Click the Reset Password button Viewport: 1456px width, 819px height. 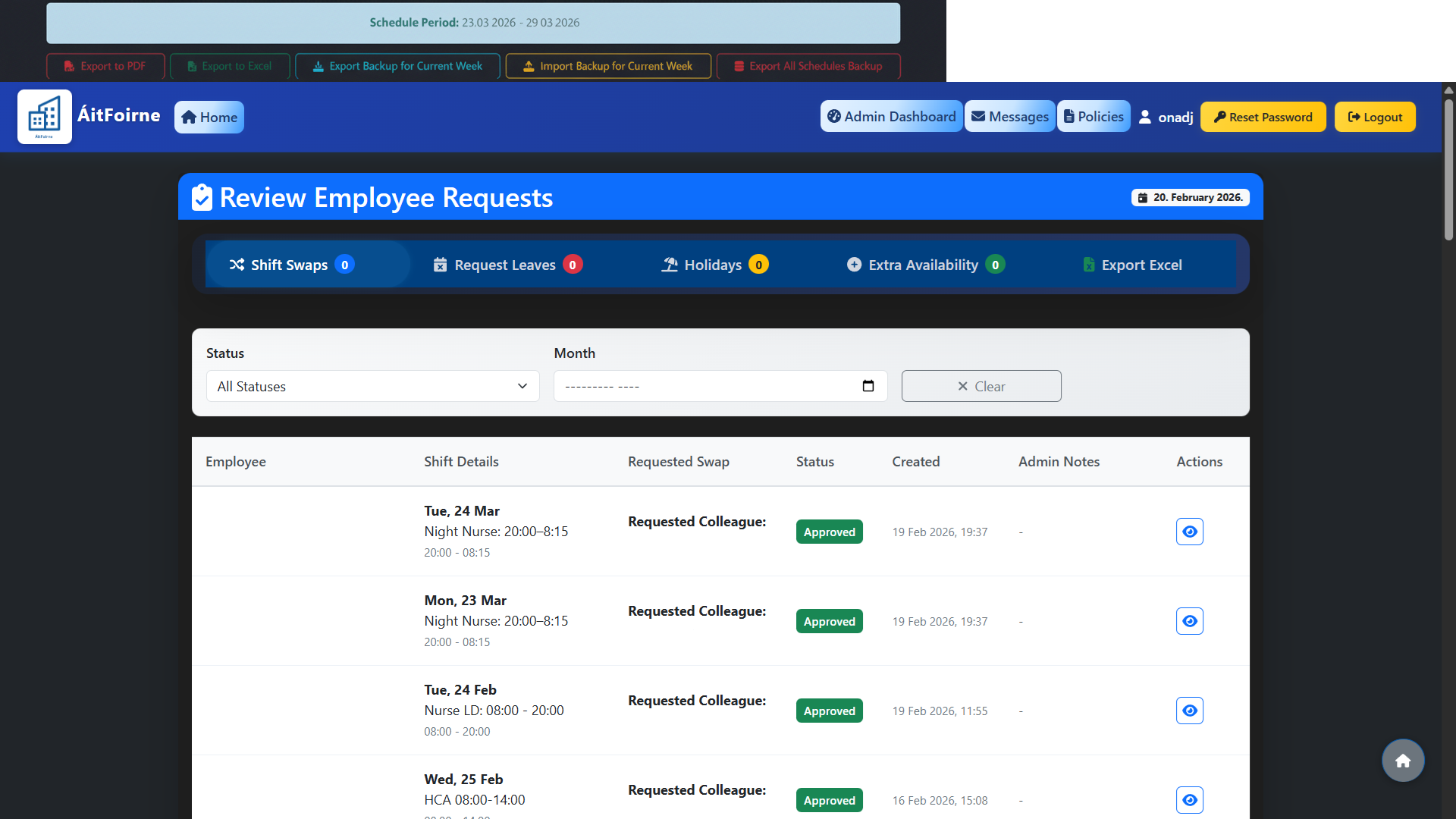(x=1263, y=116)
